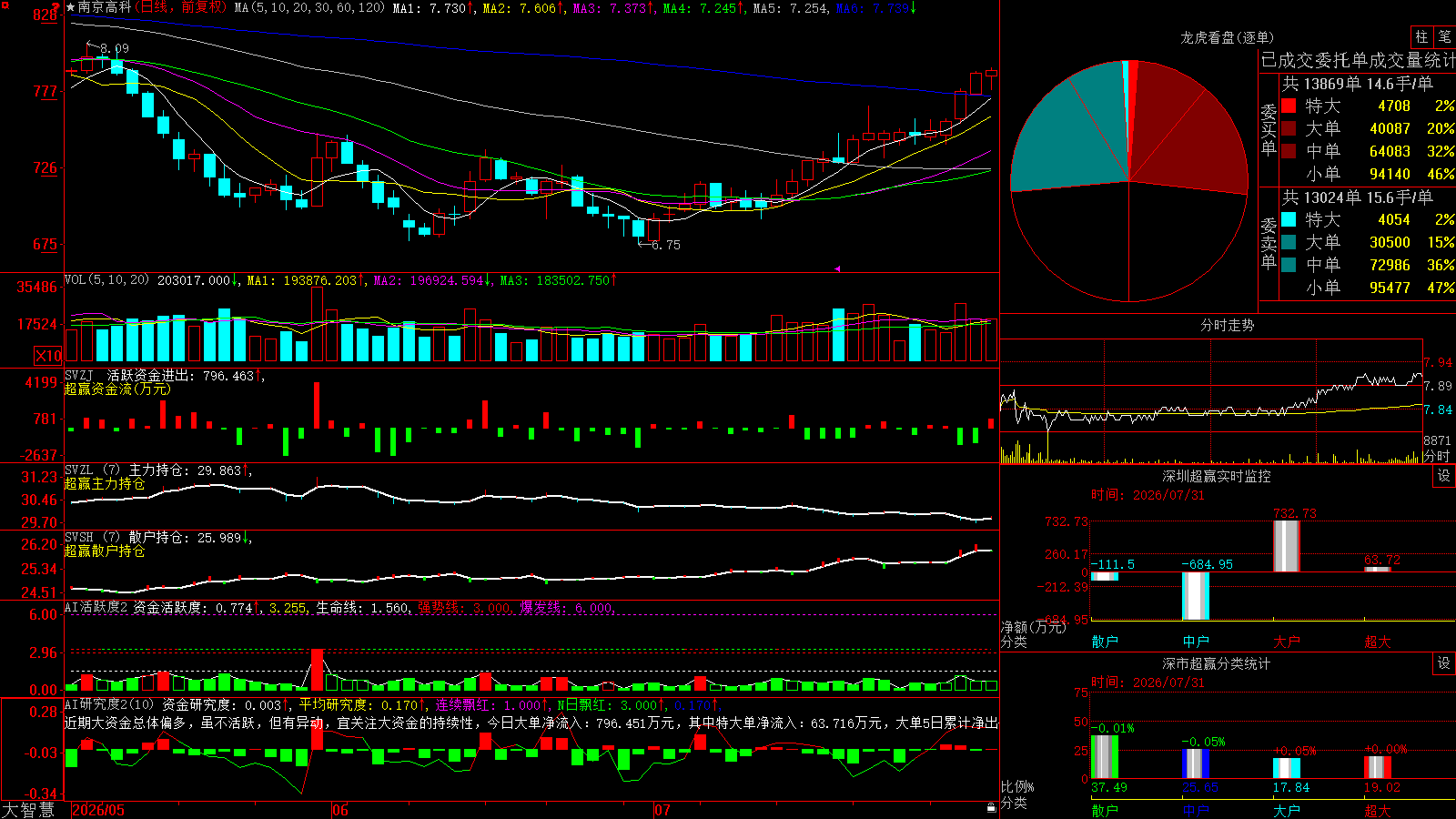The height and width of the screenshot is (819, 1456).
Task: Click the (日线, 前复权) period label
Action: click(x=180, y=7)
